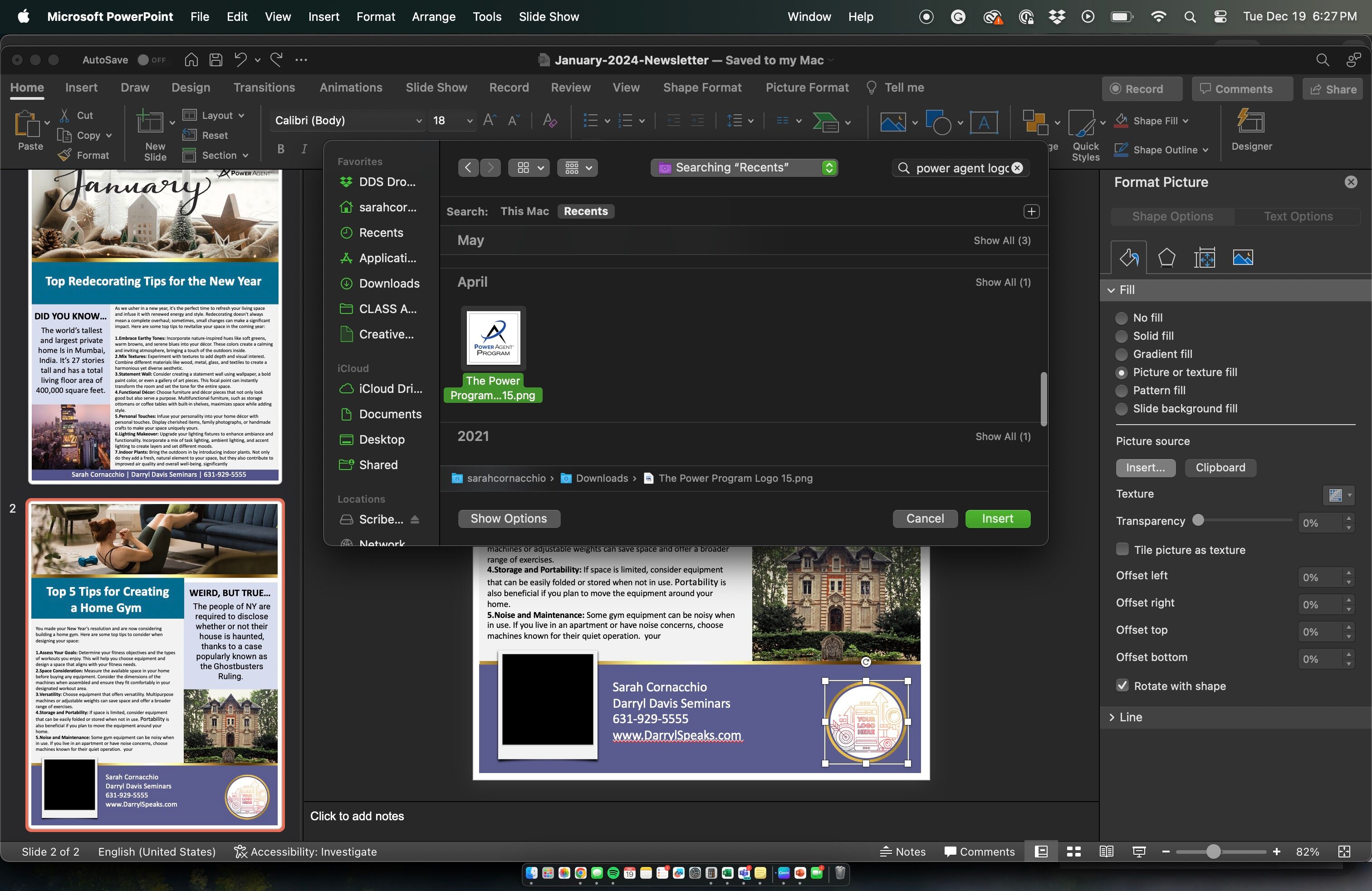Adjust the Transparency slider handle

tap(1198, 520)
